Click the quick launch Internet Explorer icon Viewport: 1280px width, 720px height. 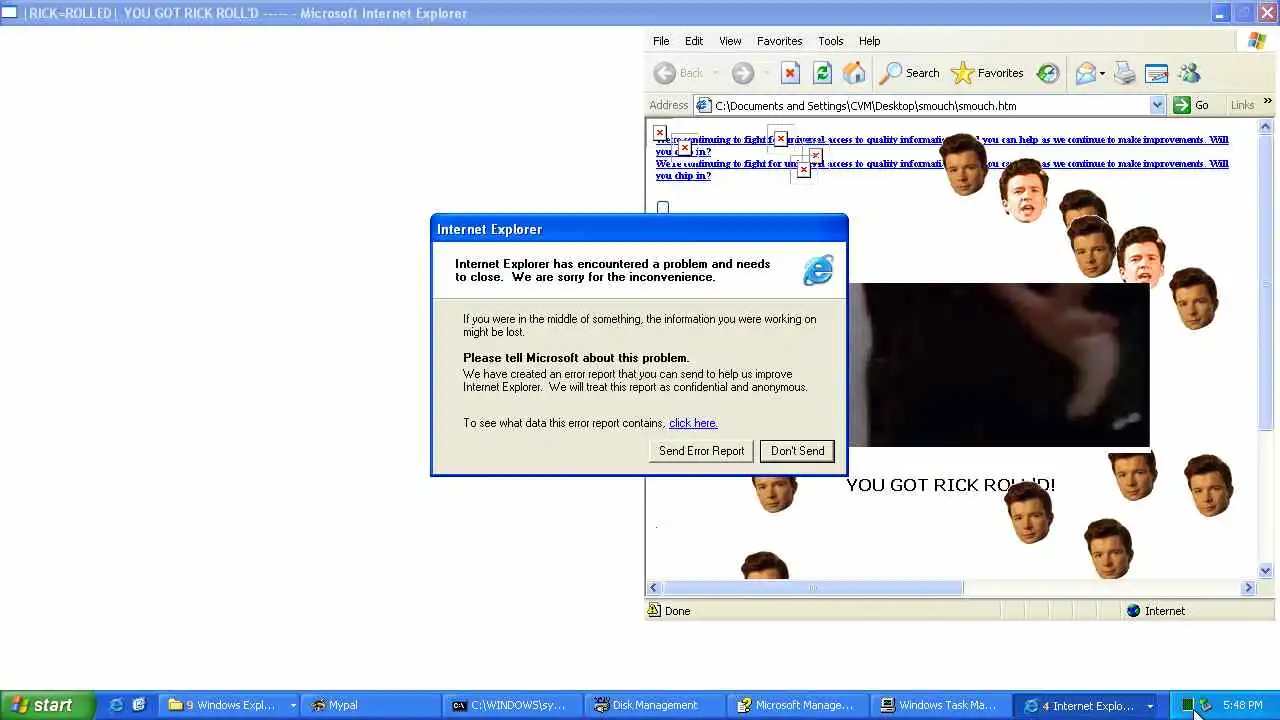pyautogui.click(x=116, y=705)
